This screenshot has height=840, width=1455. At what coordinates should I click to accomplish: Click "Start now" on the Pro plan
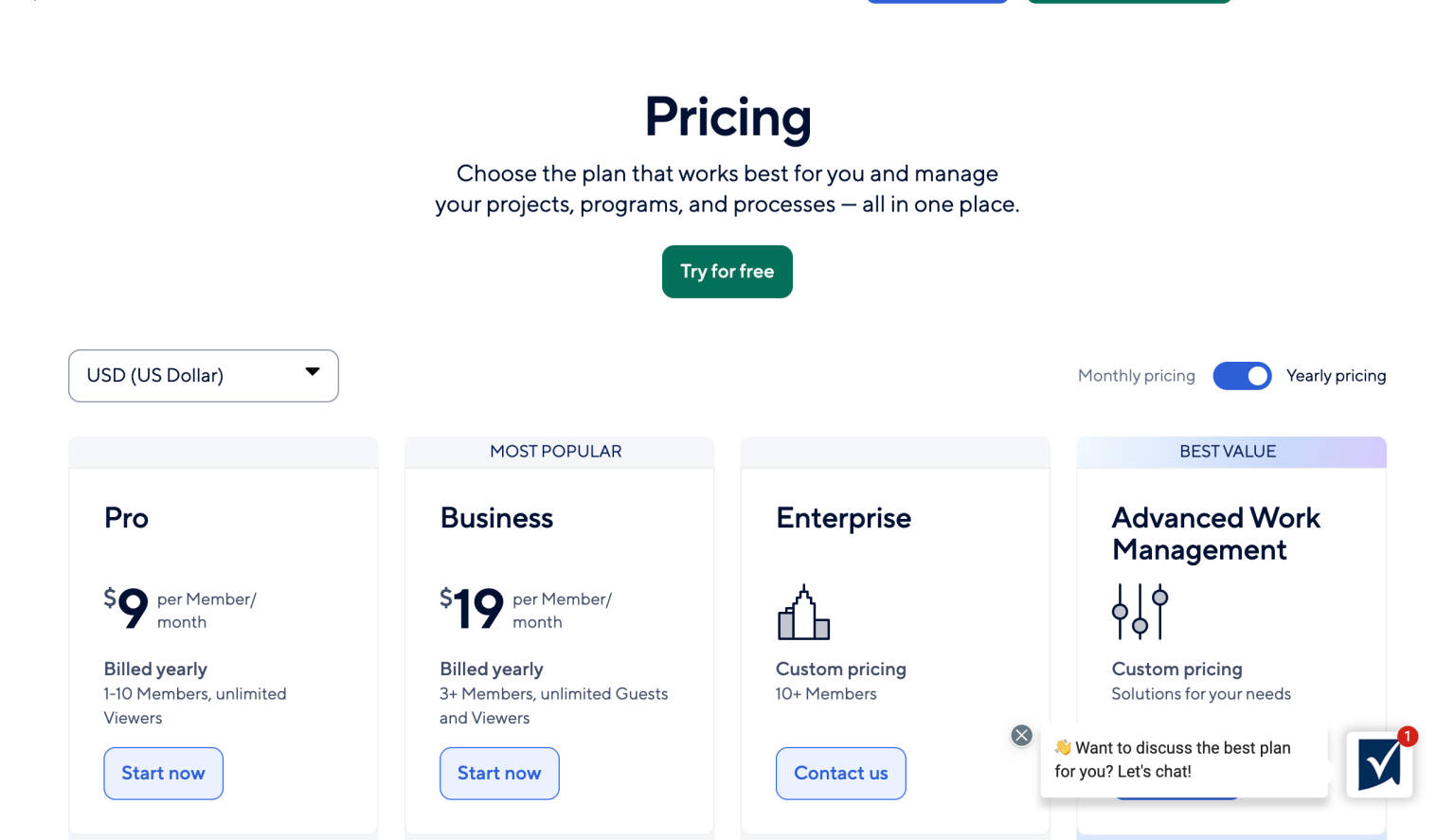pyautogui.click(x=163, y=774)
